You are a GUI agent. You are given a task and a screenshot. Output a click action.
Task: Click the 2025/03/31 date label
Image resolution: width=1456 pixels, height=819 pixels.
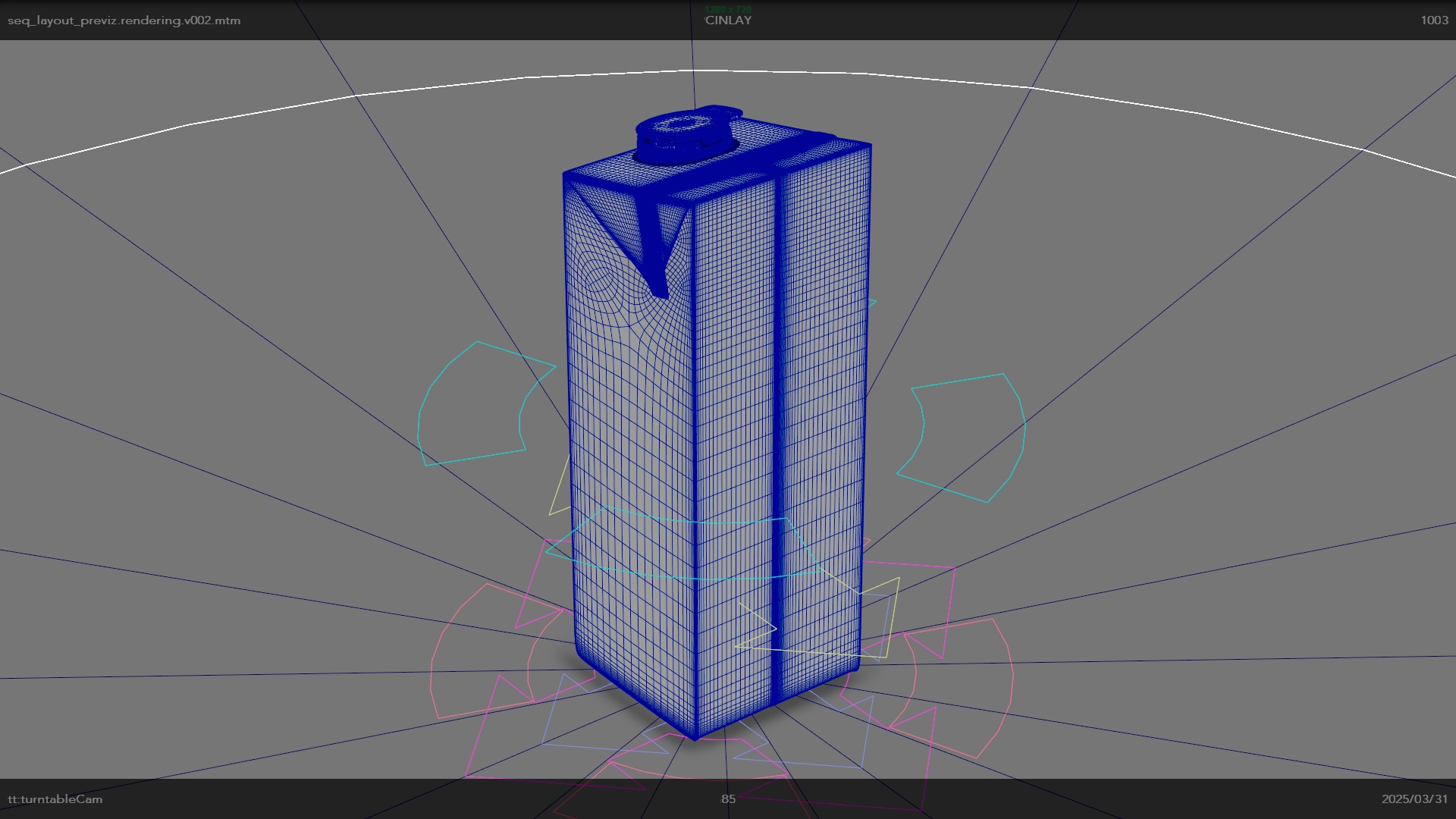click(1414, 799)
